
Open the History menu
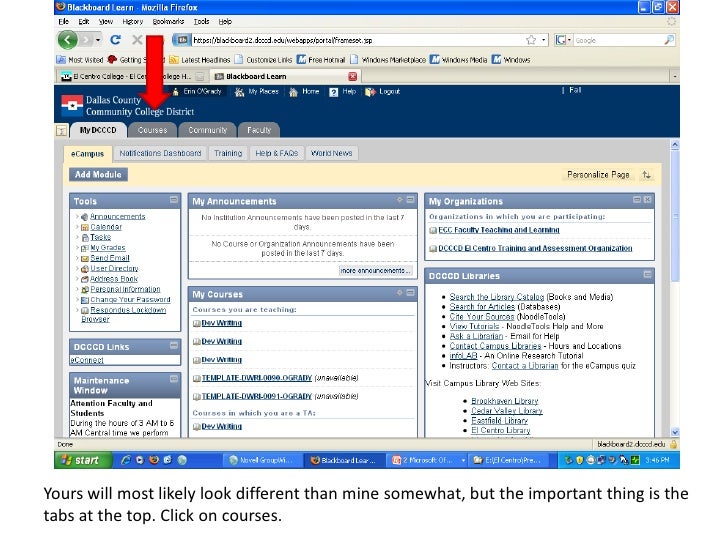click(132, 21)
